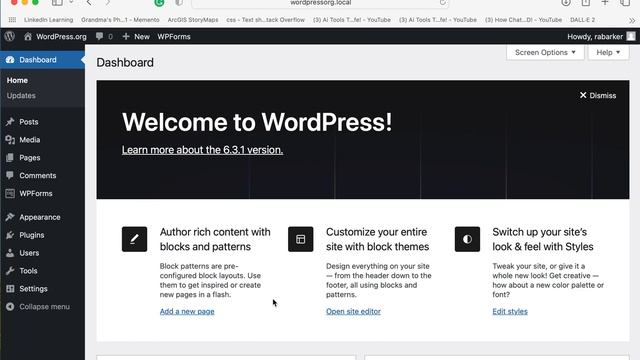Click the Collapse menu arrow icon

pyautogui.click(x=10, y=307)
